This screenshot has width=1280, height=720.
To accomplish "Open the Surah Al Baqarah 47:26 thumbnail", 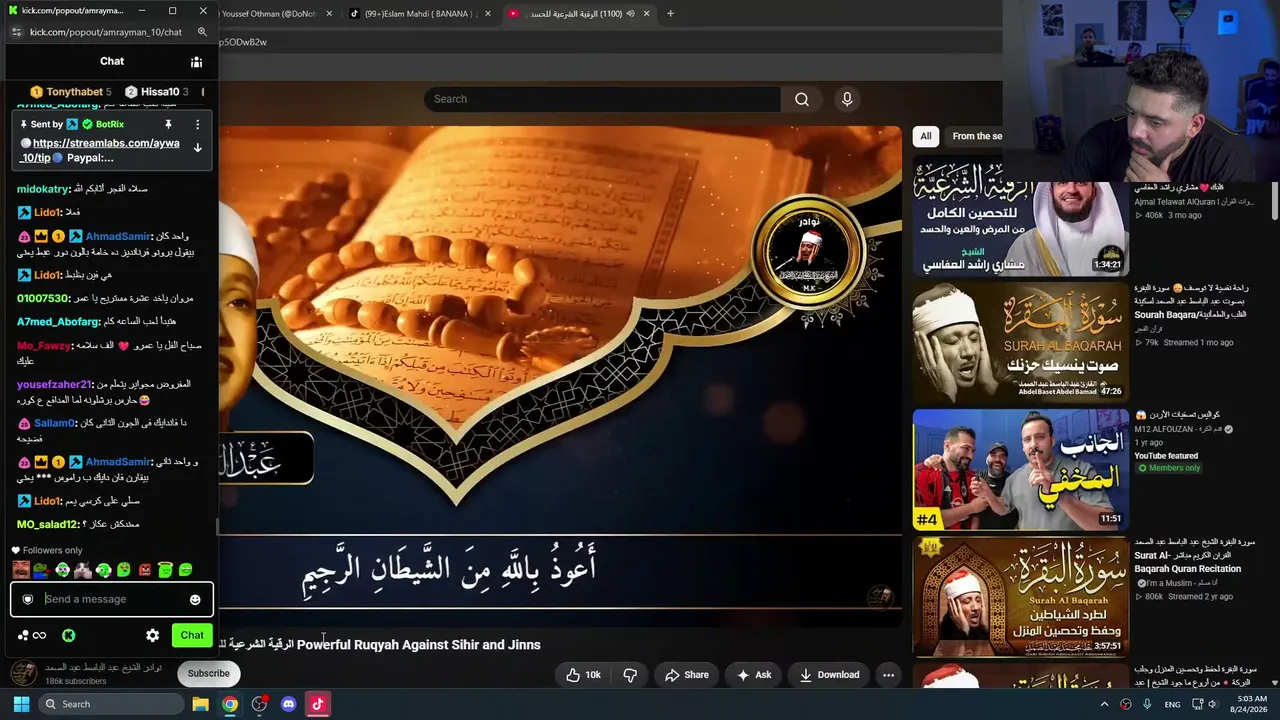I will [1020, 342].
